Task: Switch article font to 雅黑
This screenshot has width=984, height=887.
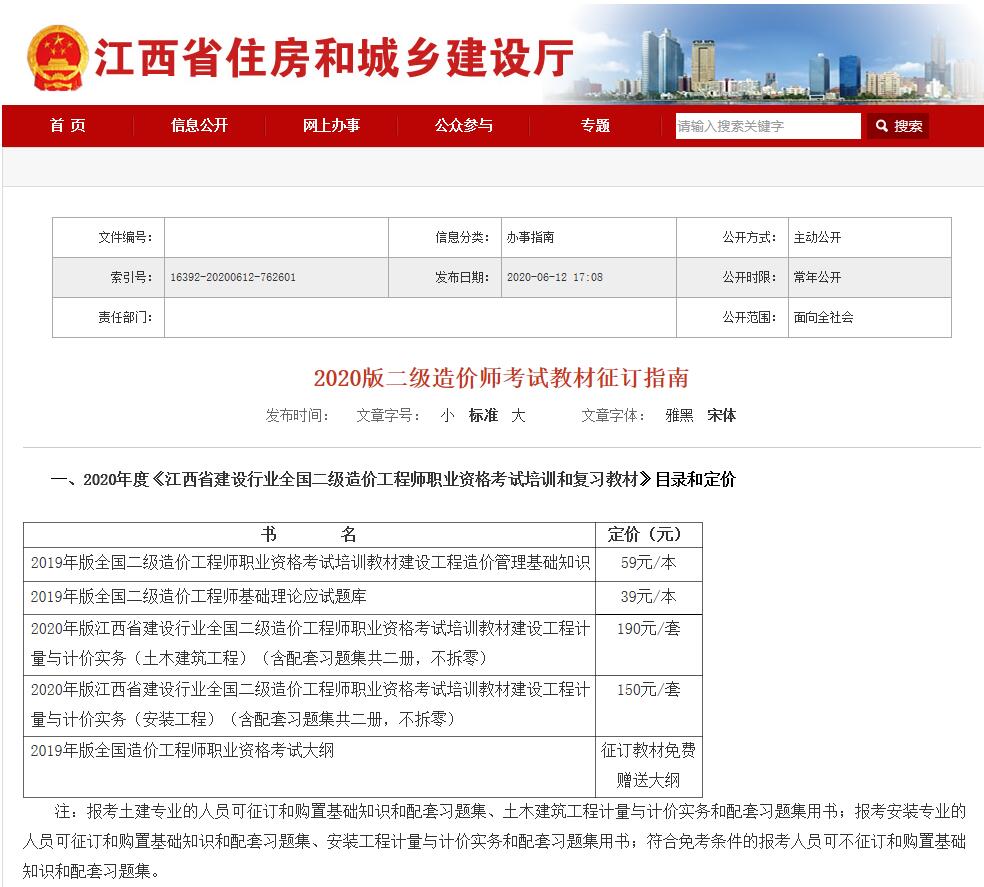Action: pyautogui.click(x=680, y=416)
